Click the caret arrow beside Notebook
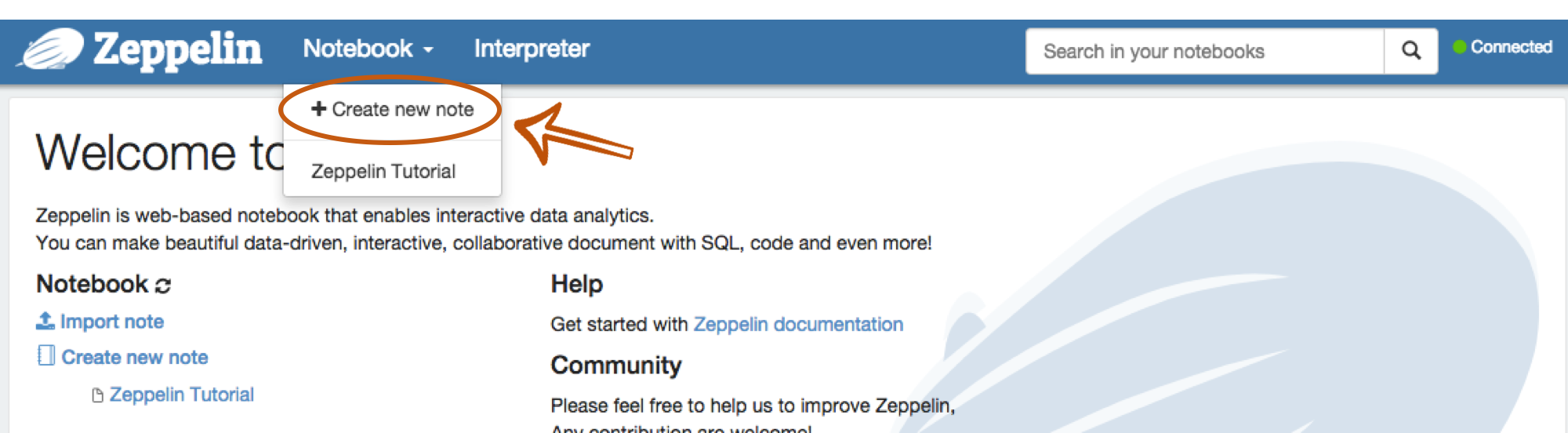Image resolution: width=1568 pixels, height=433 pixels. pos(428,50)
